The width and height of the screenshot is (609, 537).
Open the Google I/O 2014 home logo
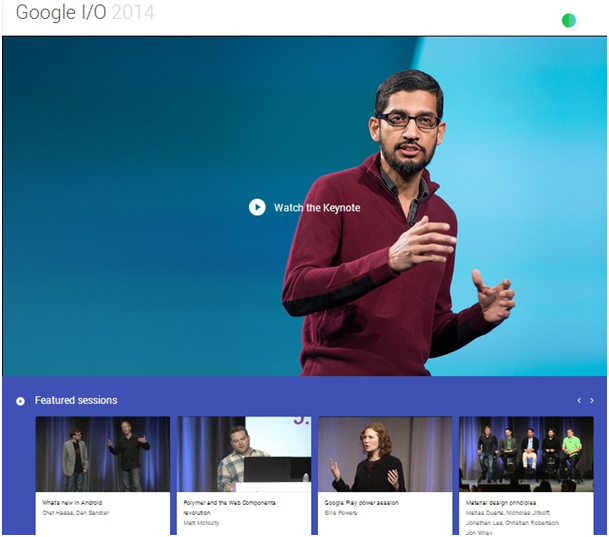click(85, 12)
